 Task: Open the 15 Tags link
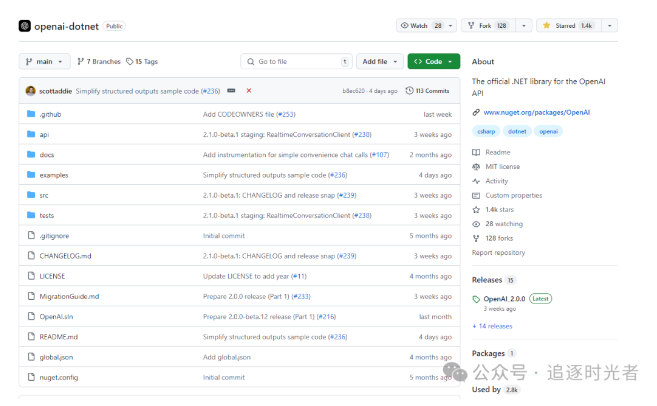point(142,62)
